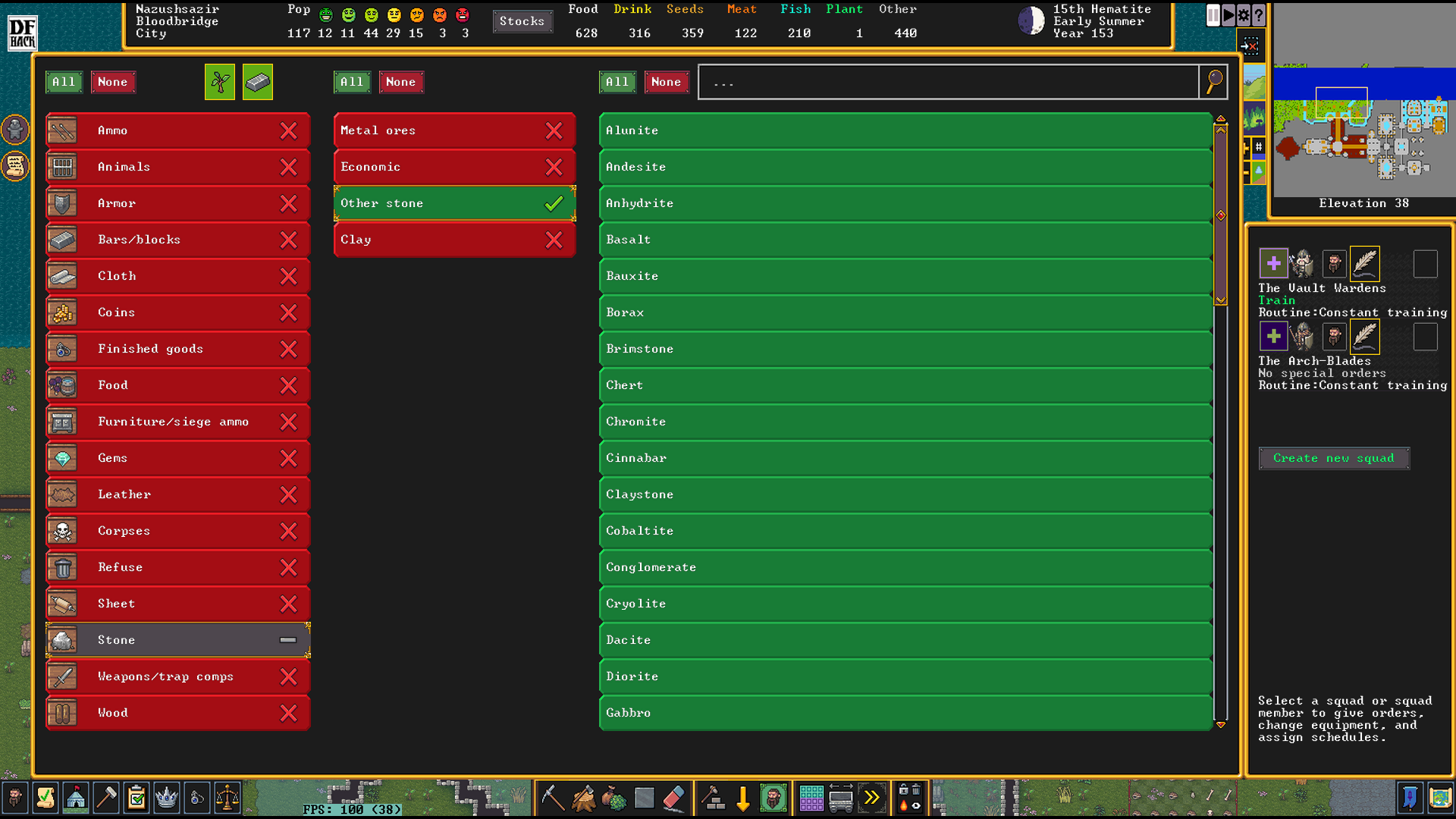Image resolution: width=1456 pixels, height=819 pixels.
Task: Open the world map icon
Action: 1440,798
